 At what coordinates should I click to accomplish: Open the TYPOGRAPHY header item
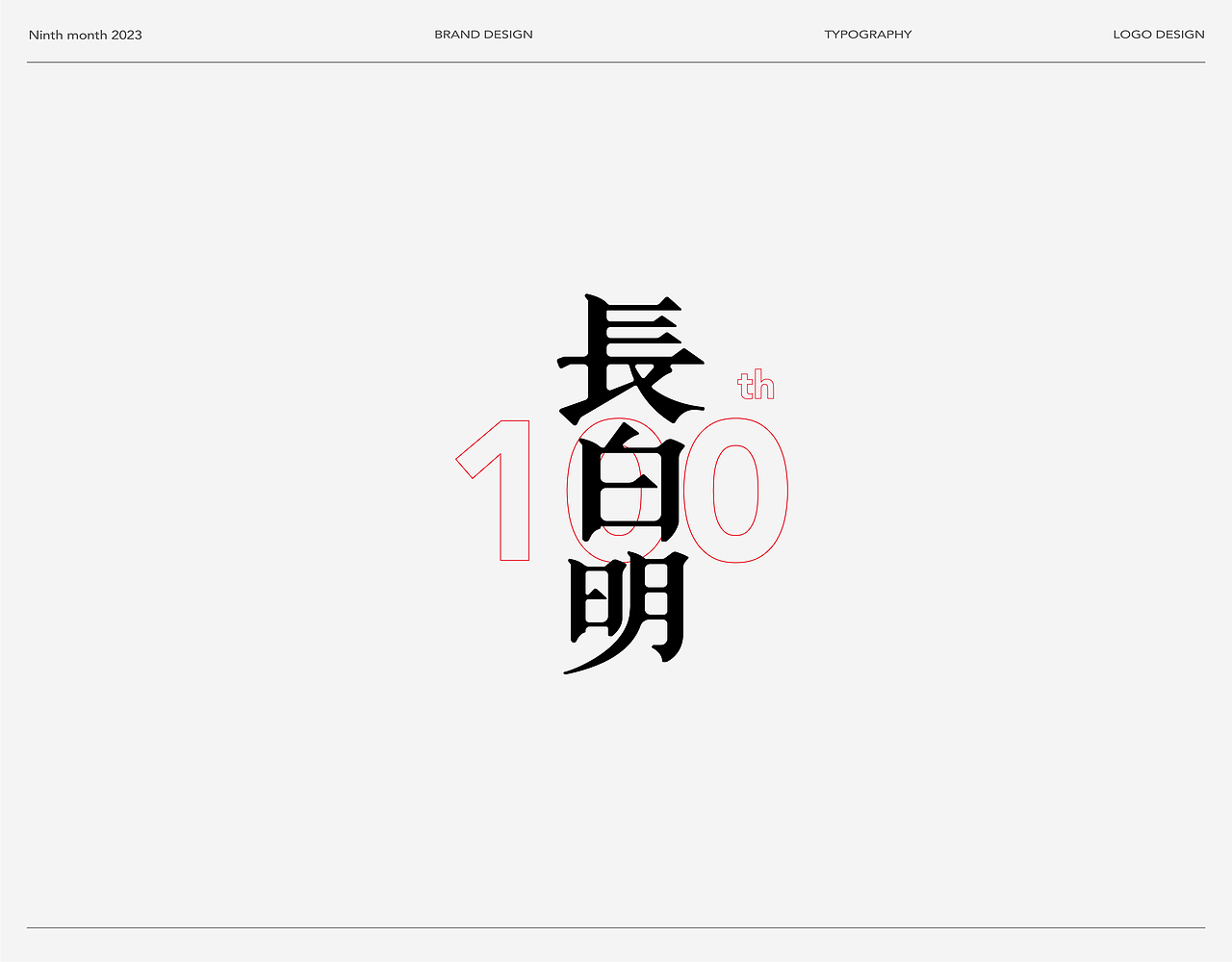click(x=867, y=34)
